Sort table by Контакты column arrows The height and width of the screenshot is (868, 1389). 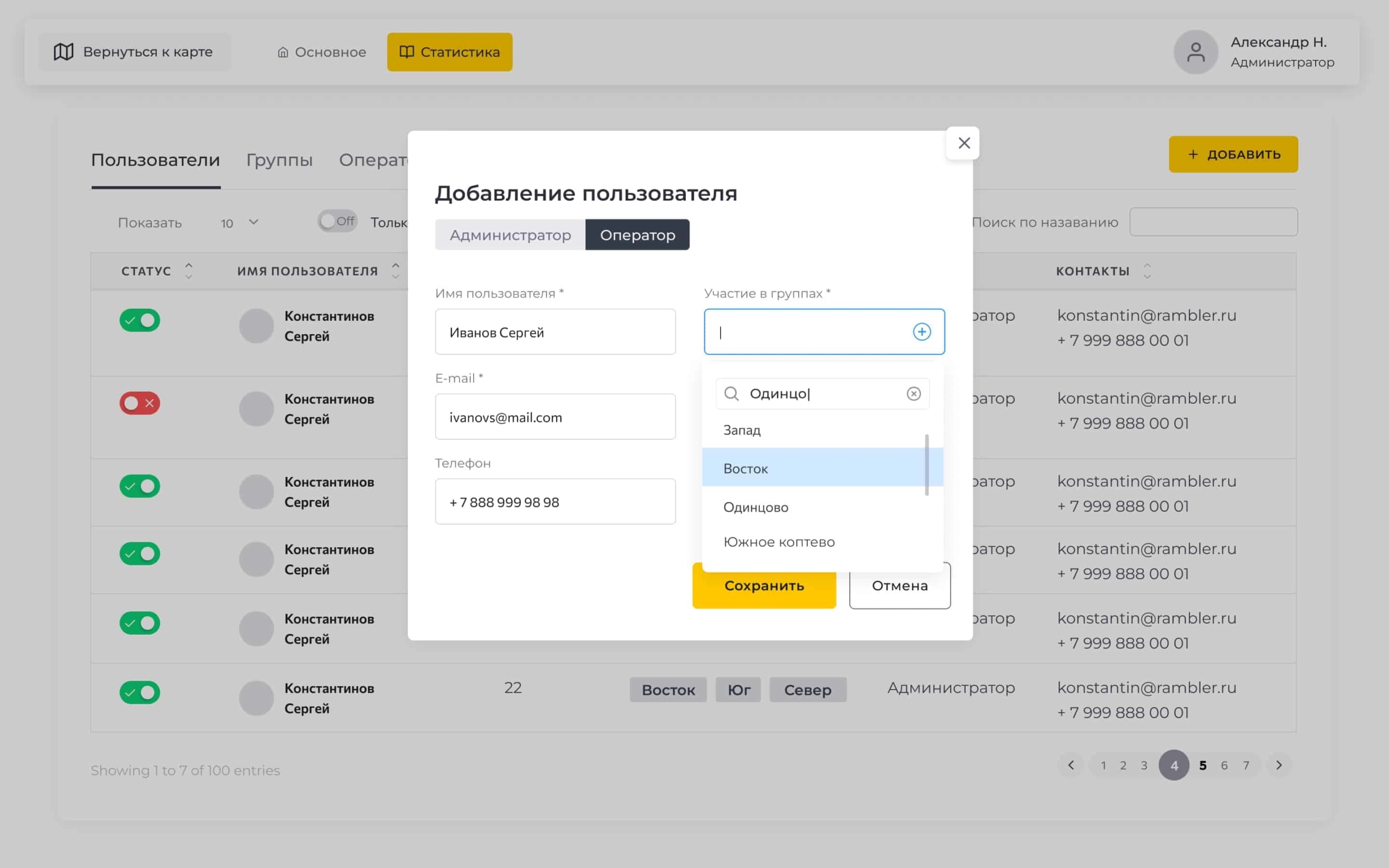1147,271
